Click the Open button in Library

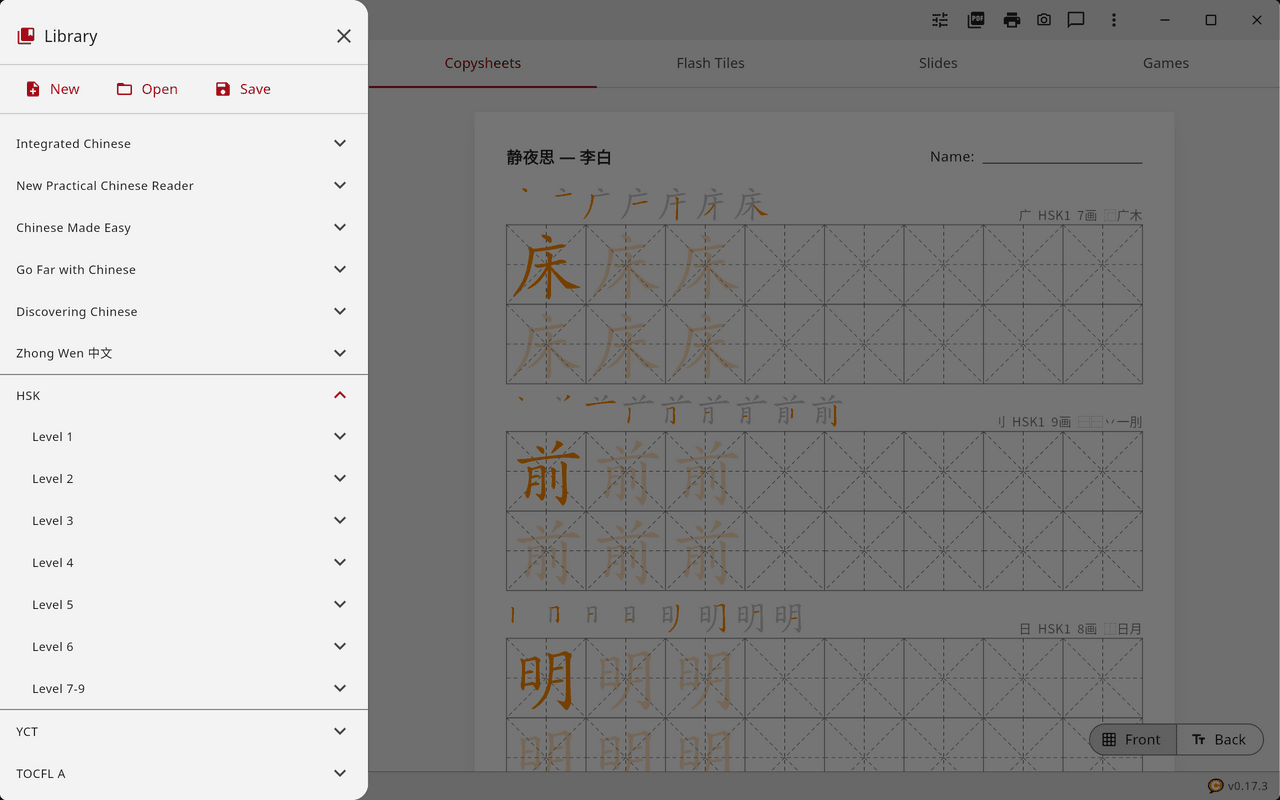pos(147,89)
